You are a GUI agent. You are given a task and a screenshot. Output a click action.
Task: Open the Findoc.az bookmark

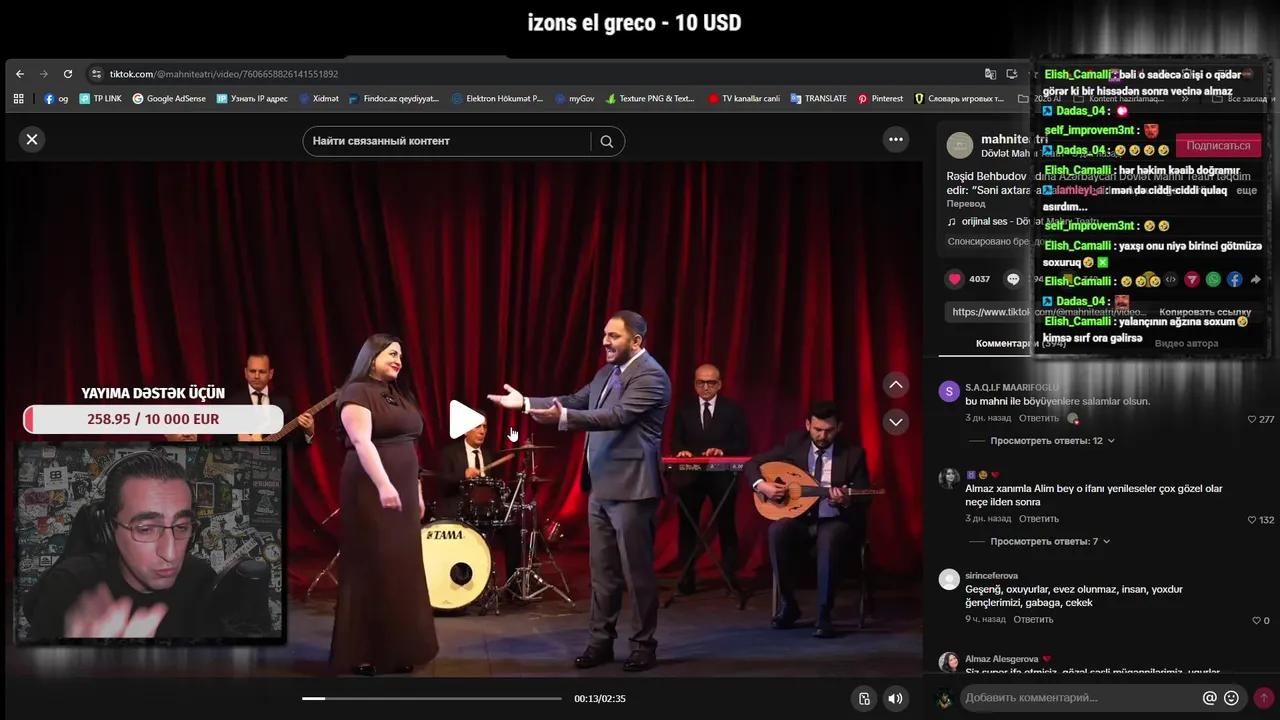coord(394,99)
